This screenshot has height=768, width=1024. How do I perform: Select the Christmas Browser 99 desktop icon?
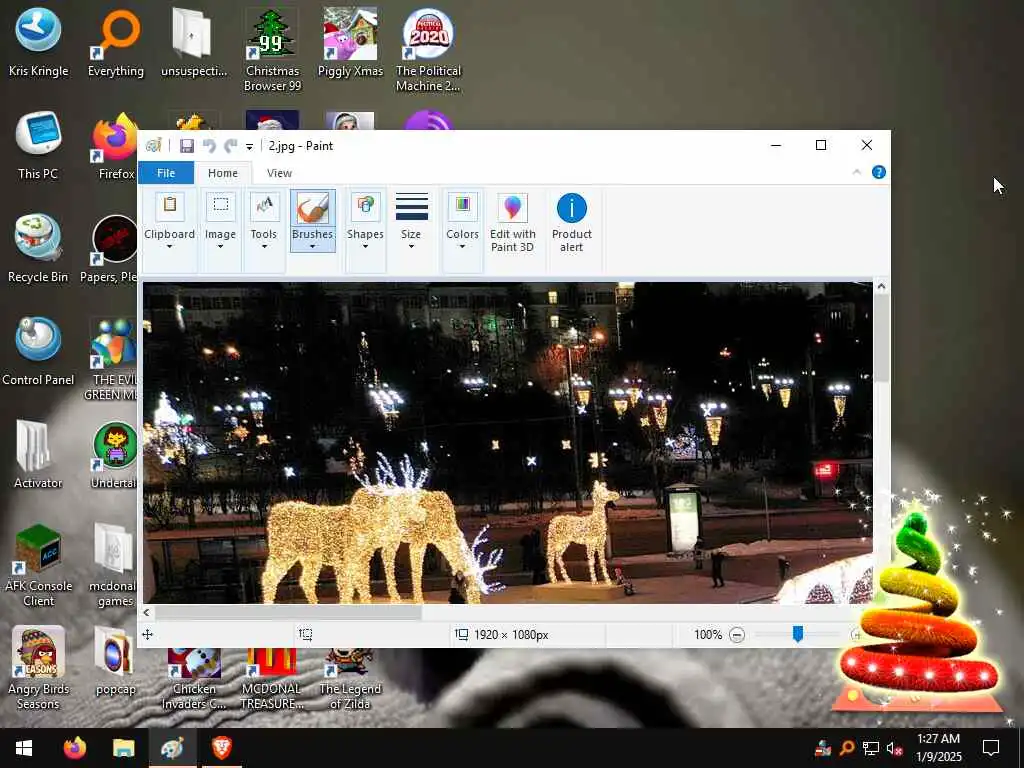(x=272, y=50)
